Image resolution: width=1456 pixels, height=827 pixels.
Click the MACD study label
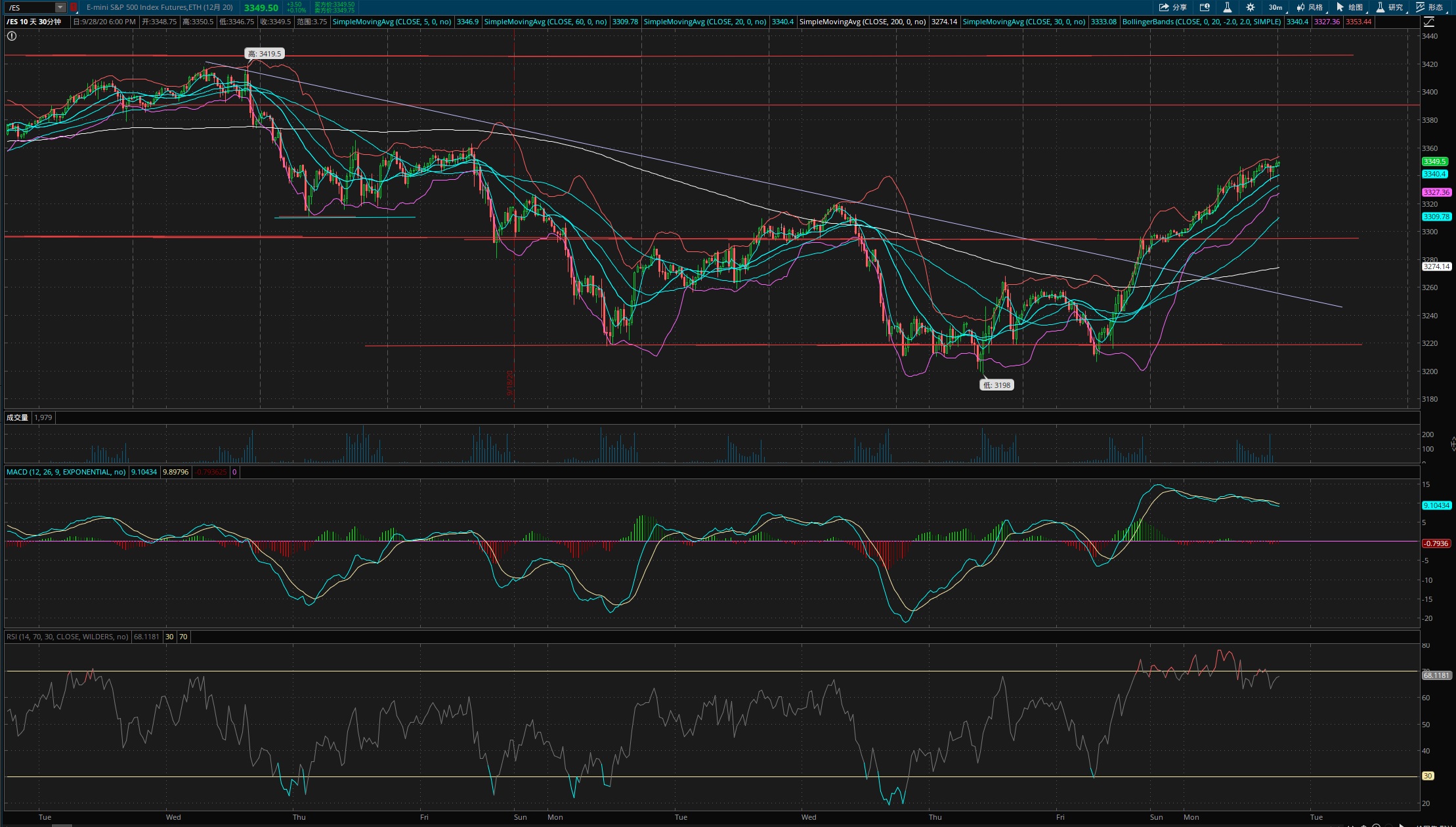[66, 472]
